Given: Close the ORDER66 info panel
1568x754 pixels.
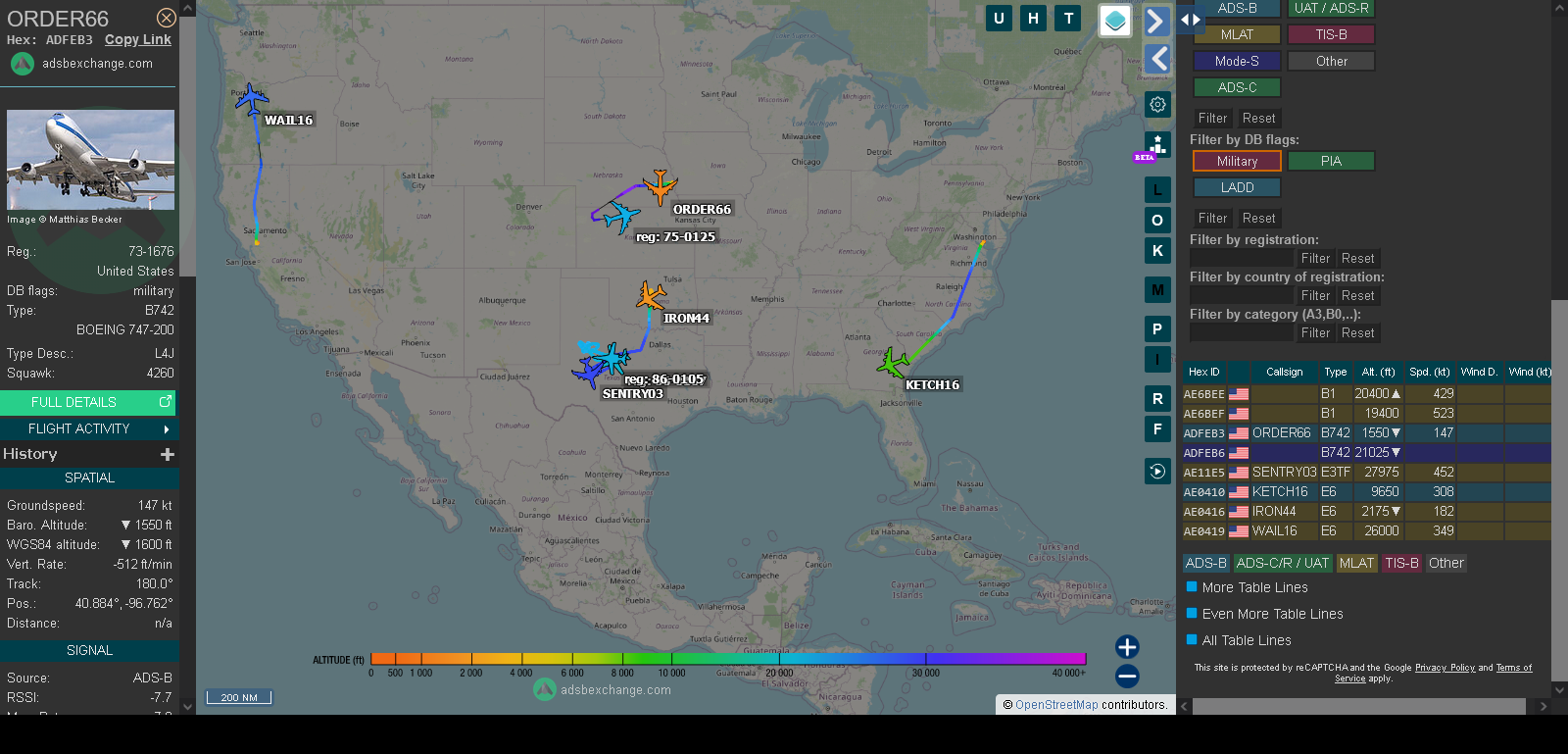Looking at the screenshot, I should (167, 18).
